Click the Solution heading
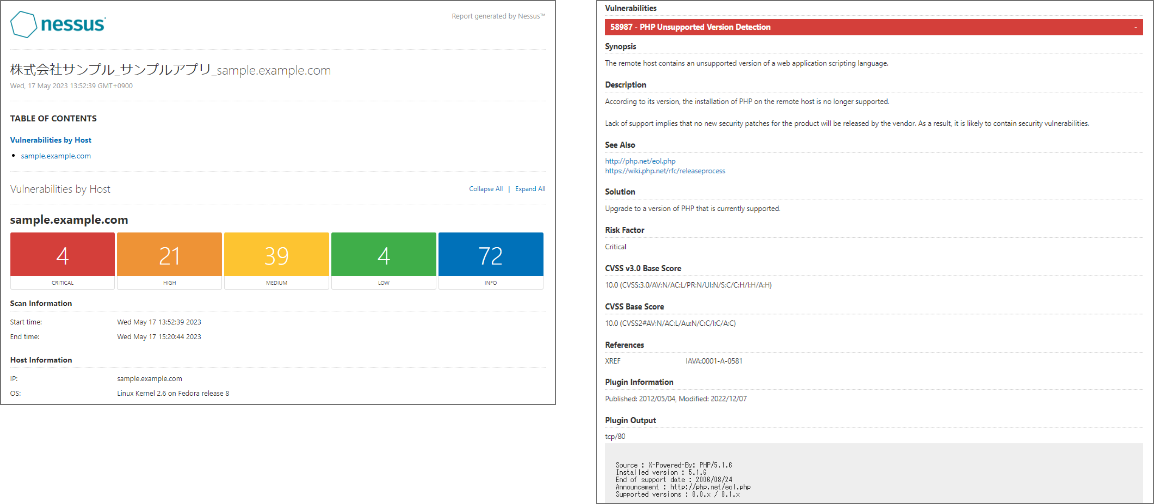The width and height of the screenshot is (1154, 504). click(620, 191)
